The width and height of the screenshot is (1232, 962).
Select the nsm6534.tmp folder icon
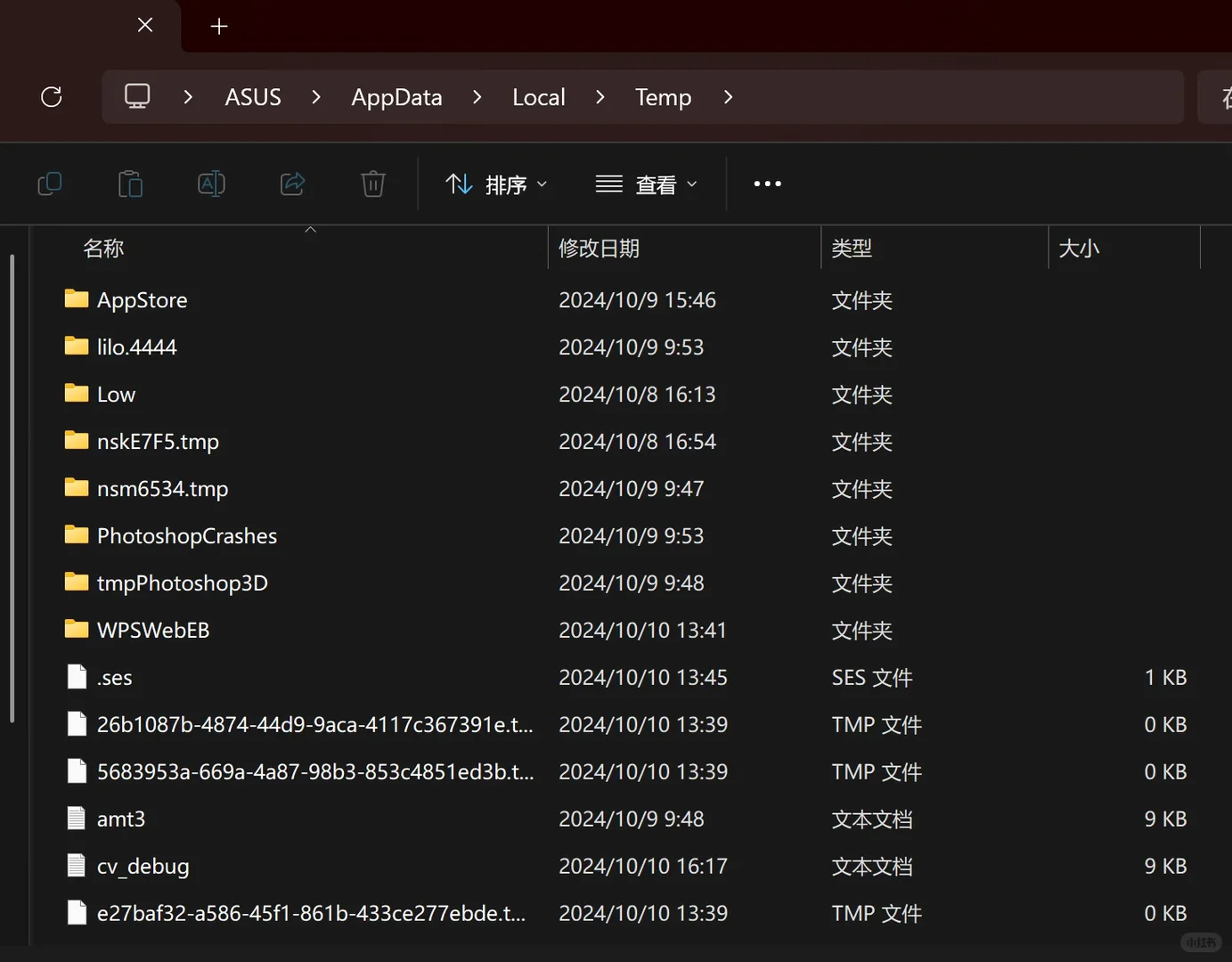tap(77, 487)
